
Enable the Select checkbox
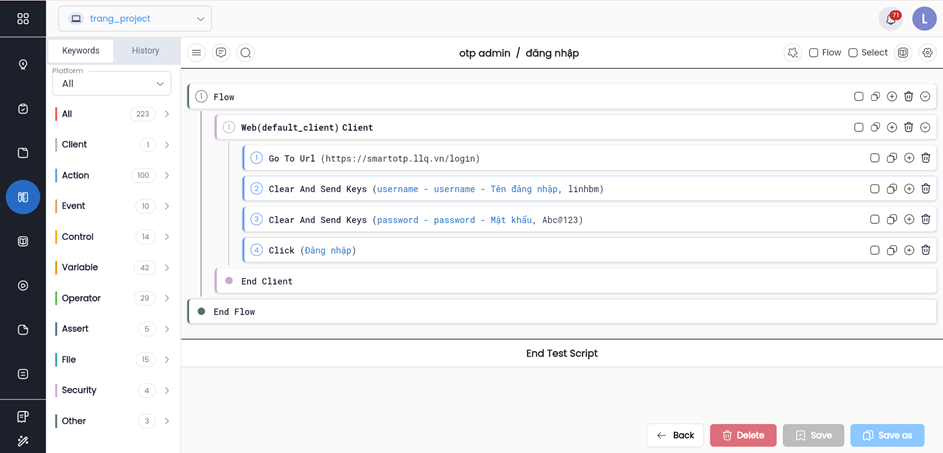point(853,53)
